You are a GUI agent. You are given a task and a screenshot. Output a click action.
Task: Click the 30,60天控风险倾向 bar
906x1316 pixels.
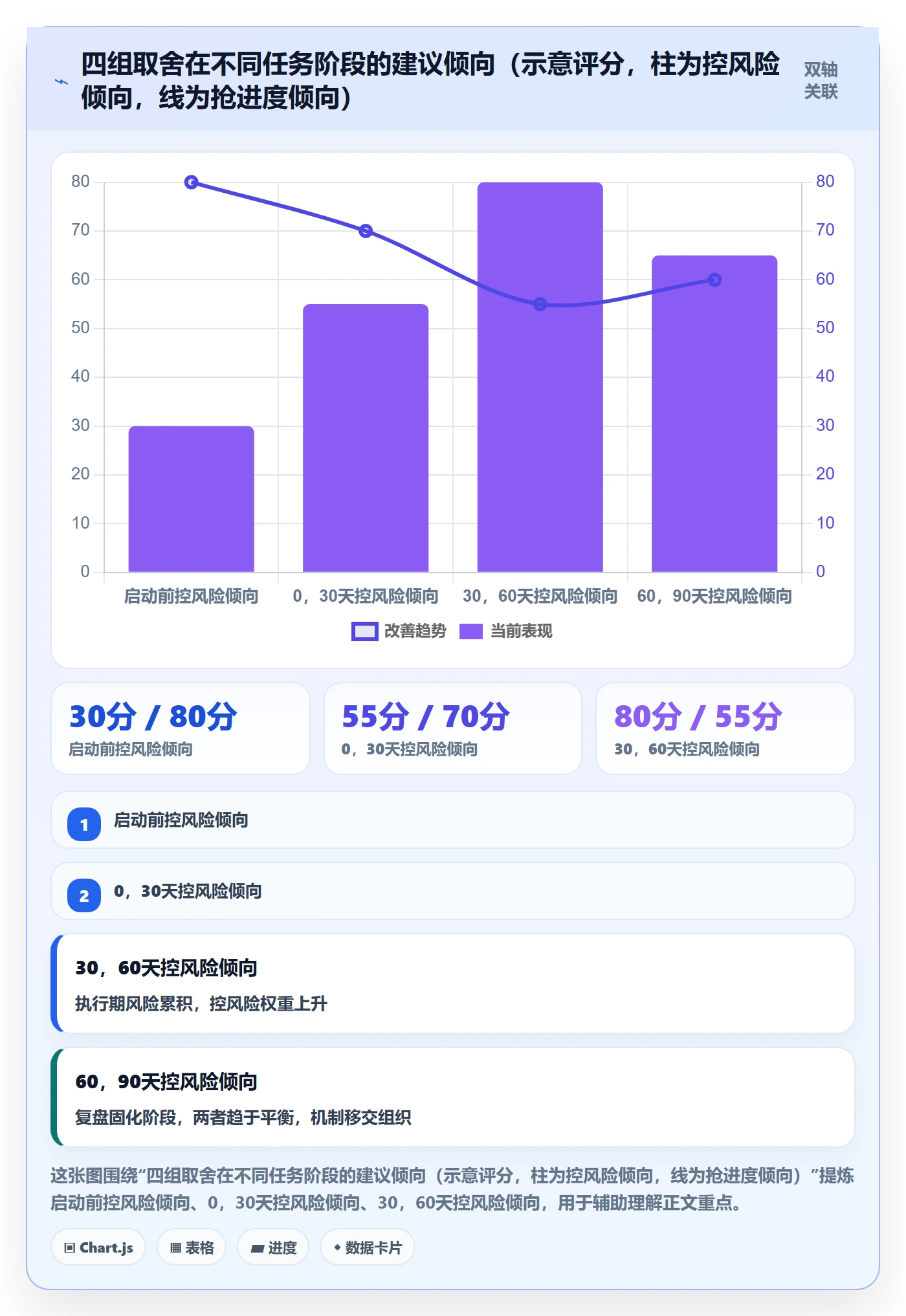pos(540,377)
